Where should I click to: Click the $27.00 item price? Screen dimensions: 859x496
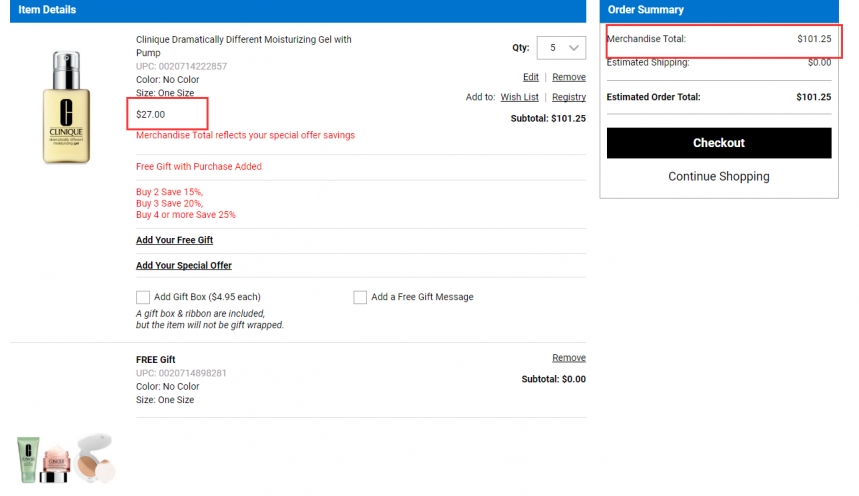click(x=150, y=115)
